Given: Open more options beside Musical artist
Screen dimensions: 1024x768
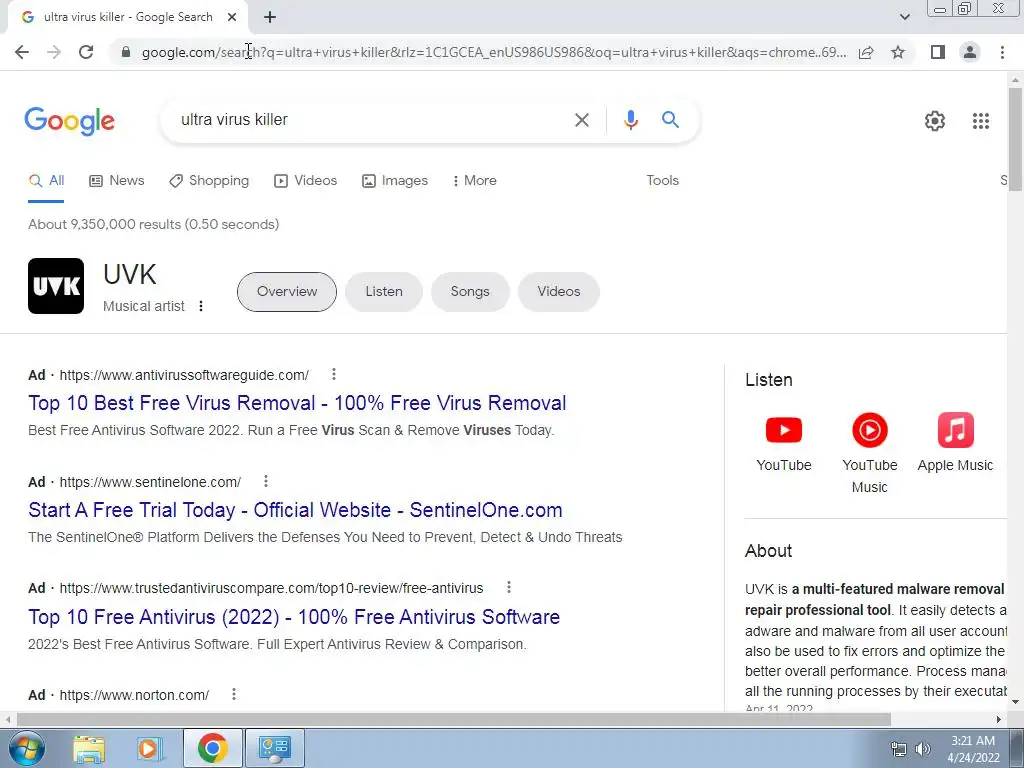Looking at the screenshot, I should click(201, 306).
